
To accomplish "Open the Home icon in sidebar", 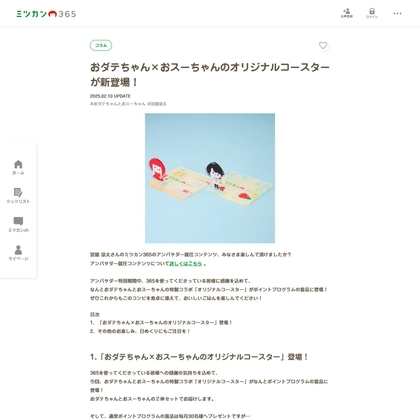I will pos(18,164).
